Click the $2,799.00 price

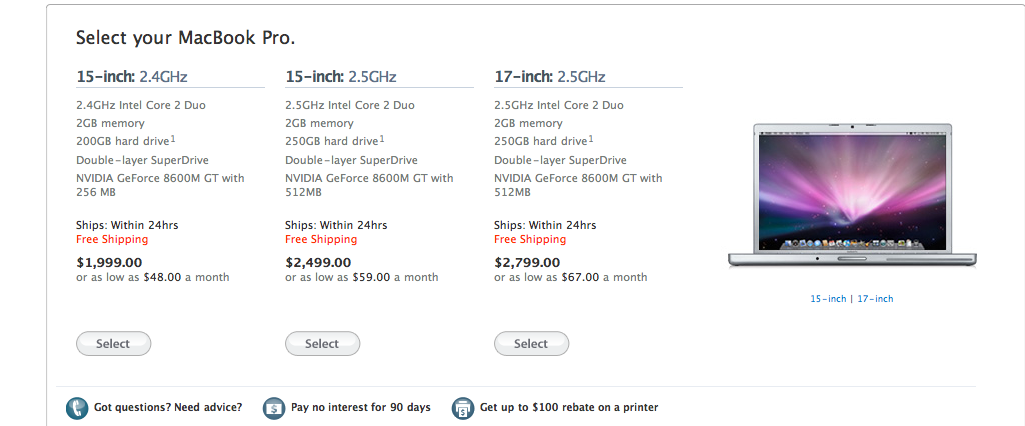point(527,263)
